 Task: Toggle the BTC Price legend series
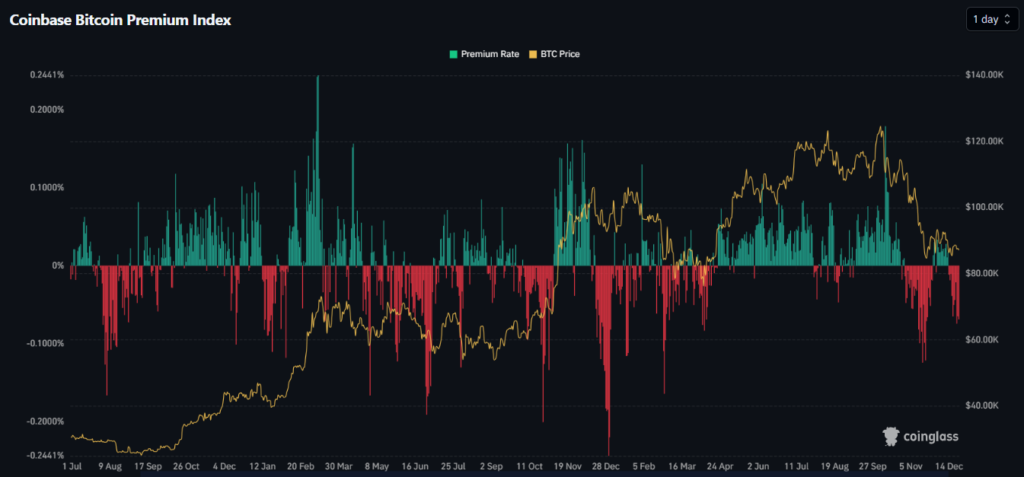(x=552, y=54)
